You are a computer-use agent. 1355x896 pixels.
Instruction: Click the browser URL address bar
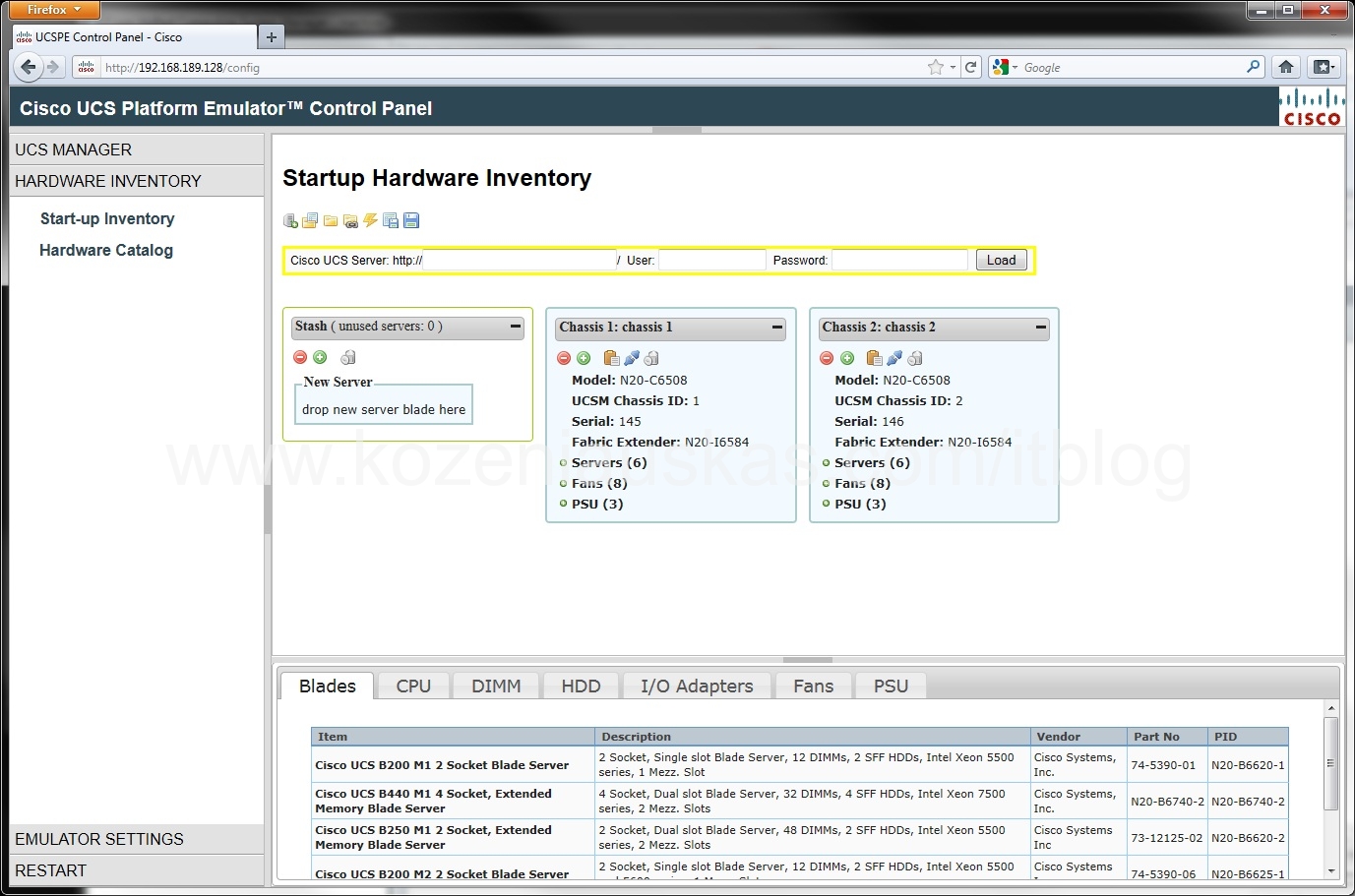click(x=512, y=67)
